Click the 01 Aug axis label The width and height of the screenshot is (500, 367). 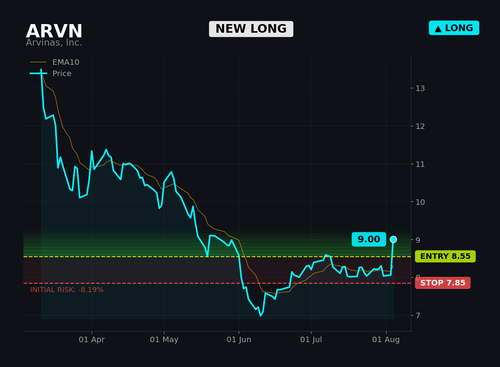386,340
